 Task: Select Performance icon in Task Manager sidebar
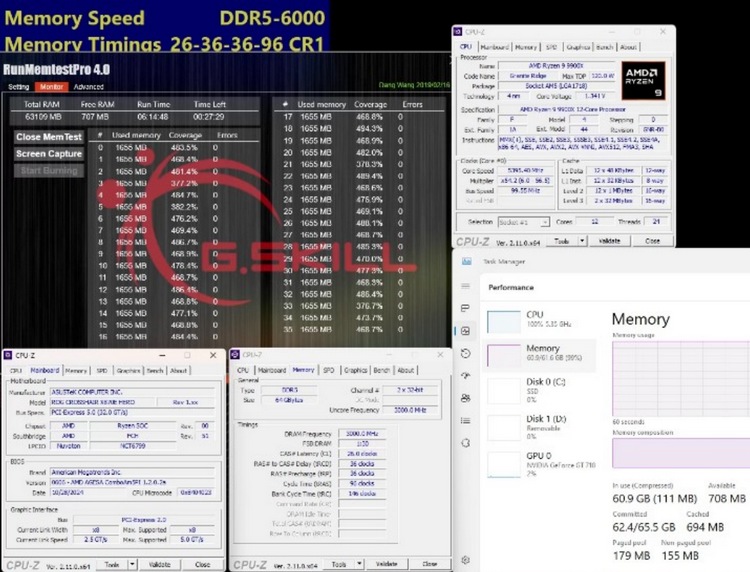point(466,331)
